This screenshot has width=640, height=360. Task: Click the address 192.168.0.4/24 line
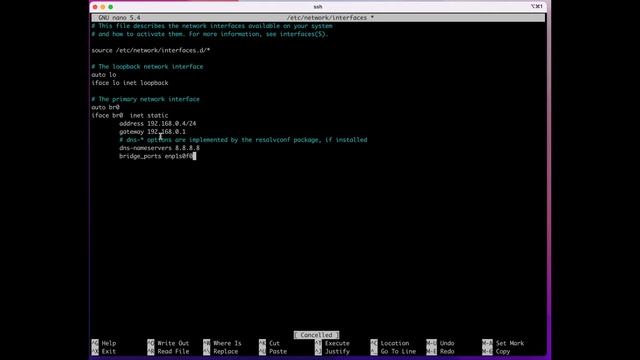point(158,123)
